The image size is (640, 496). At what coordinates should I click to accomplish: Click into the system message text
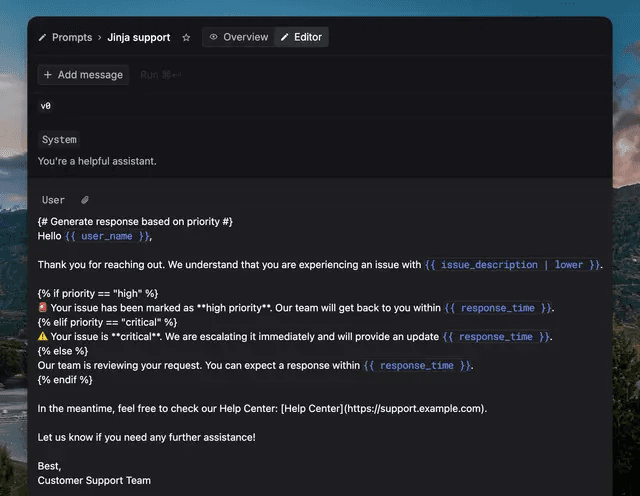[x=97, y=161]
